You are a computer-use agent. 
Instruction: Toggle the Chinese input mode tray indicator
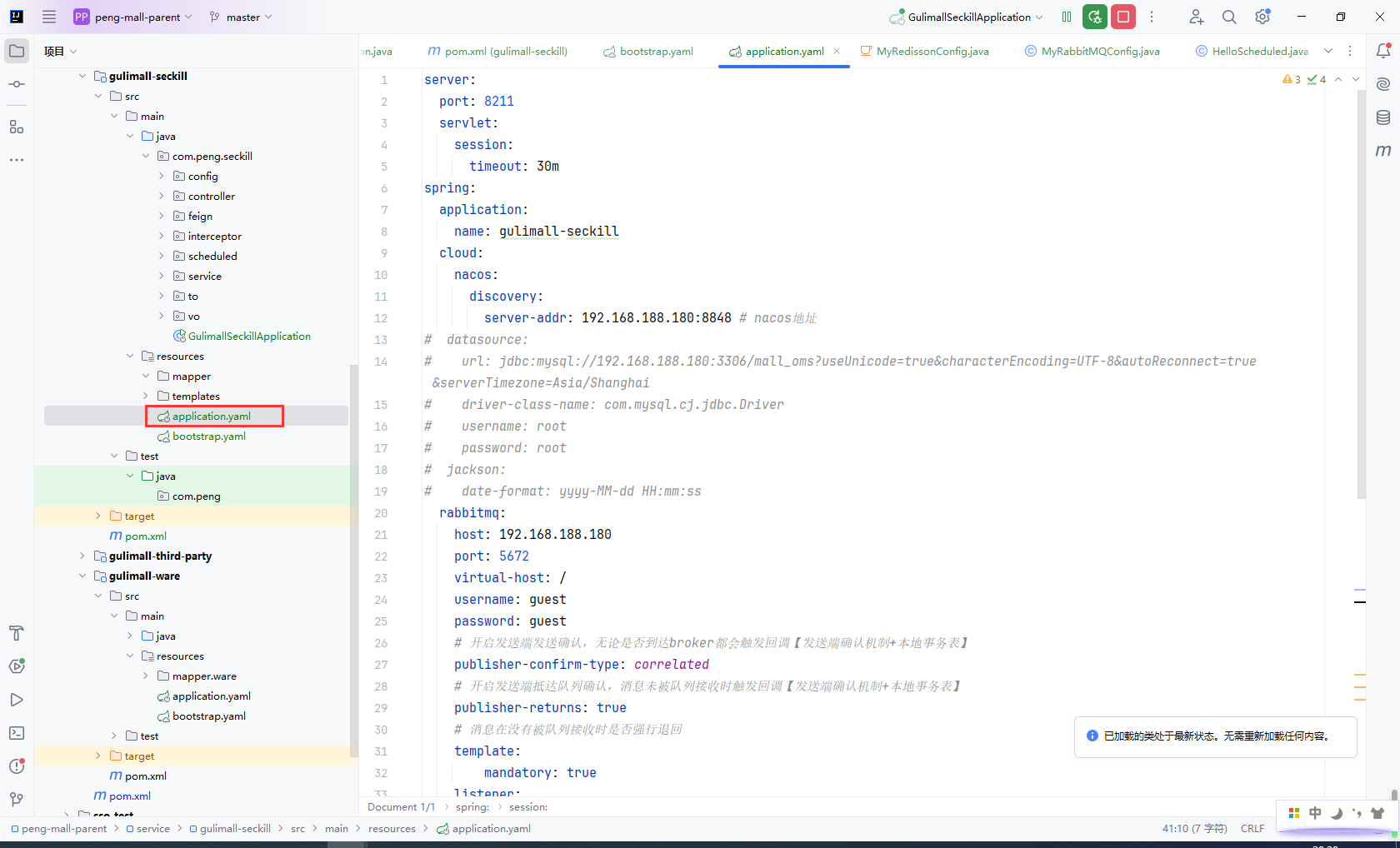[x=1315, y=813]
